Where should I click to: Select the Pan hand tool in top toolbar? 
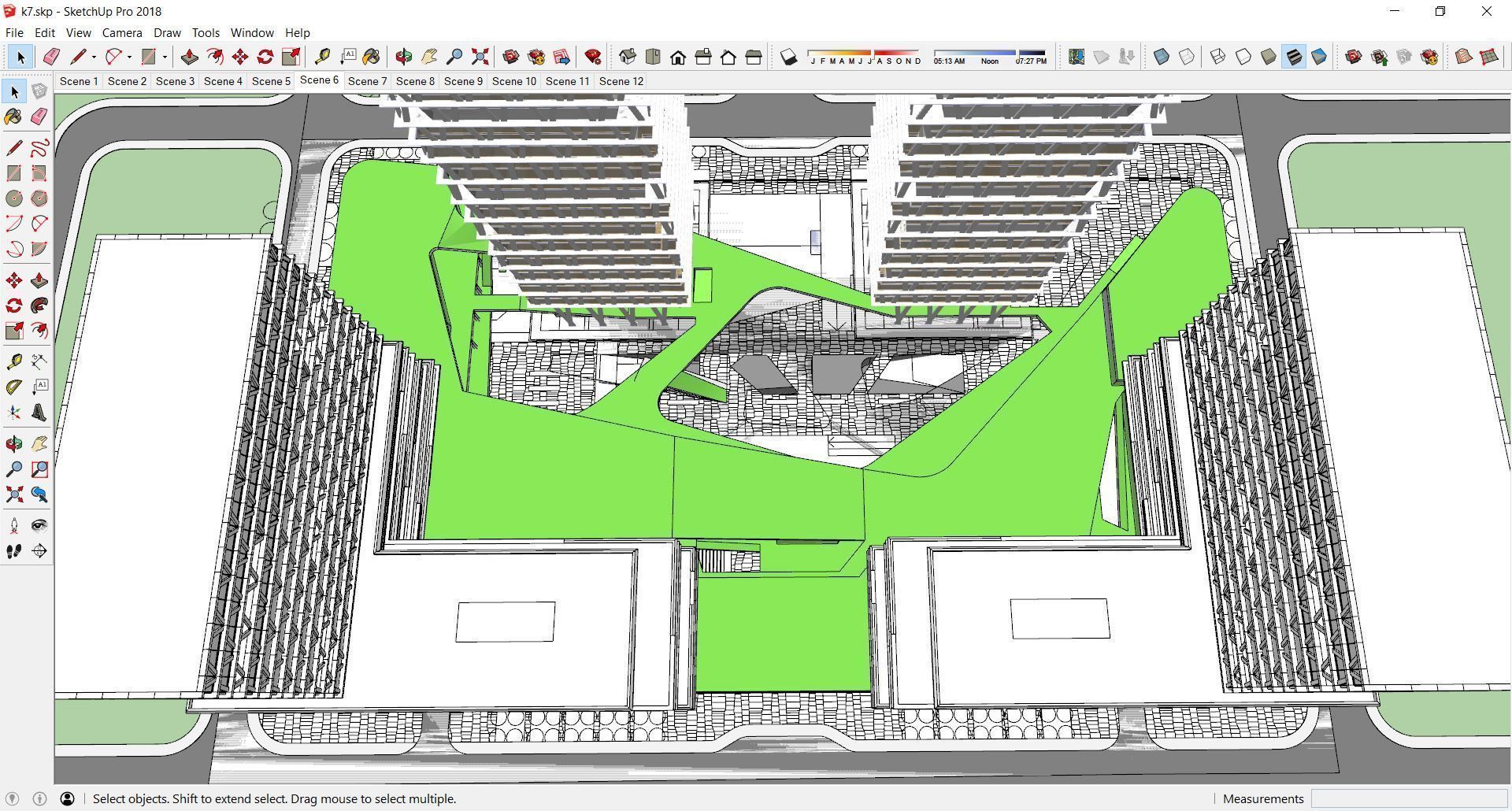[429, 57]
